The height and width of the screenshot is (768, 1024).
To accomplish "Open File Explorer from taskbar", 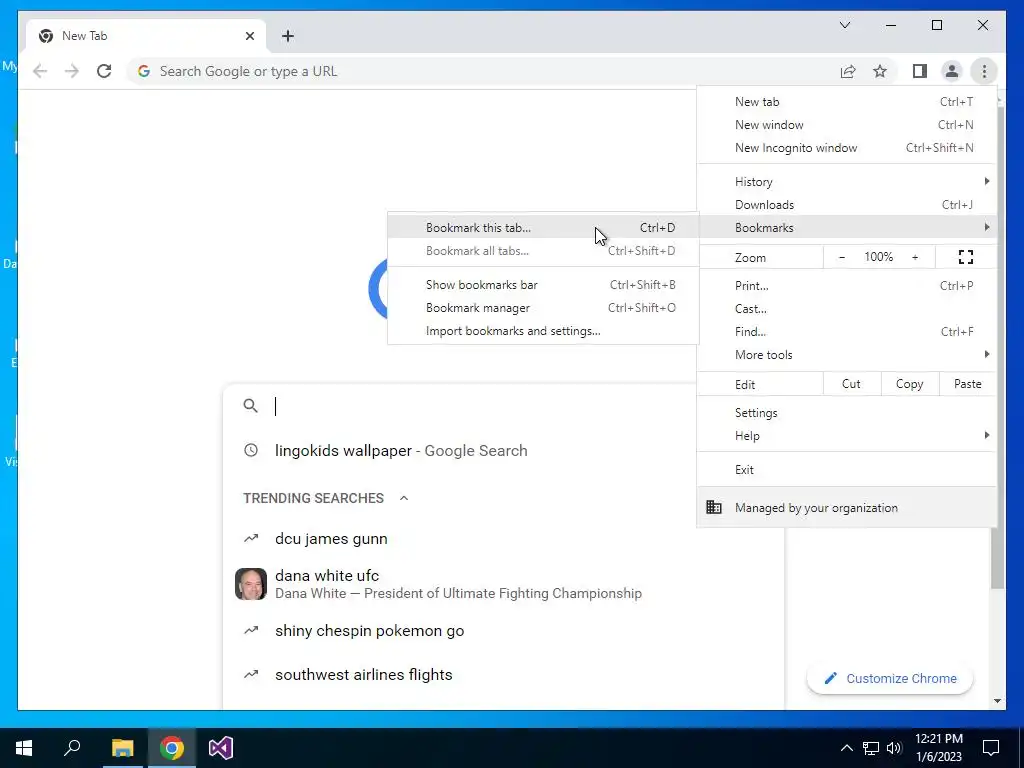I will [122, 748].
